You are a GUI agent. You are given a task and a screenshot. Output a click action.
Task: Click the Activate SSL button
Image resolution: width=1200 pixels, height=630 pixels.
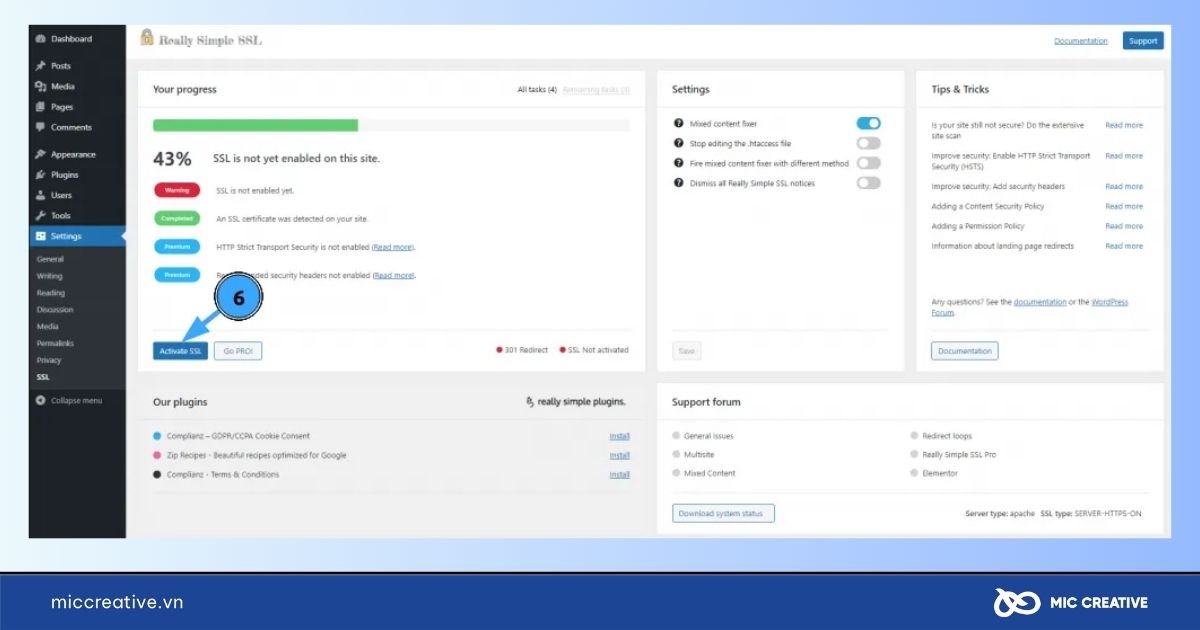click(x=181, y=351)
